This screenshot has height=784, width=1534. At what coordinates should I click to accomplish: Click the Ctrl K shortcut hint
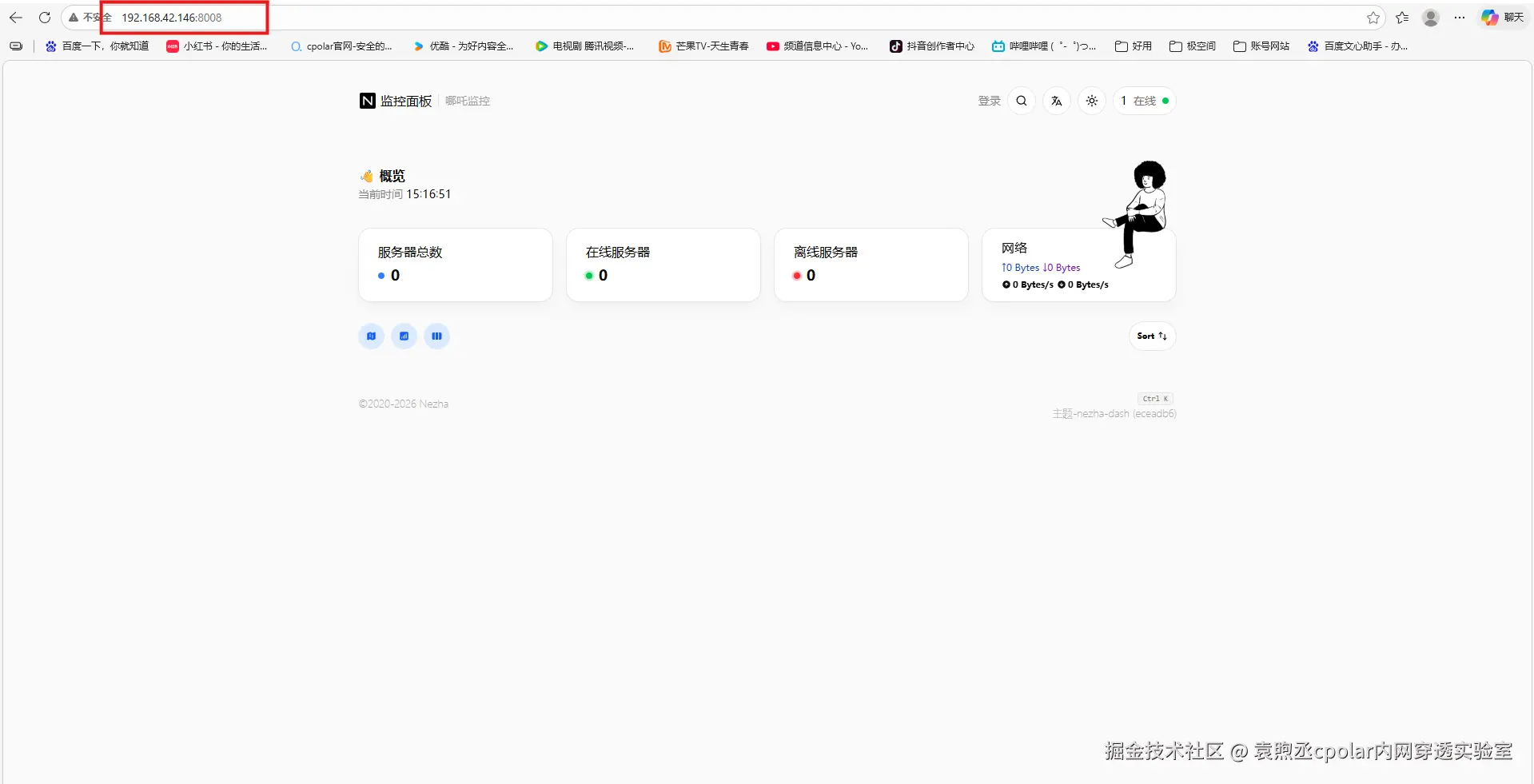1156,399
